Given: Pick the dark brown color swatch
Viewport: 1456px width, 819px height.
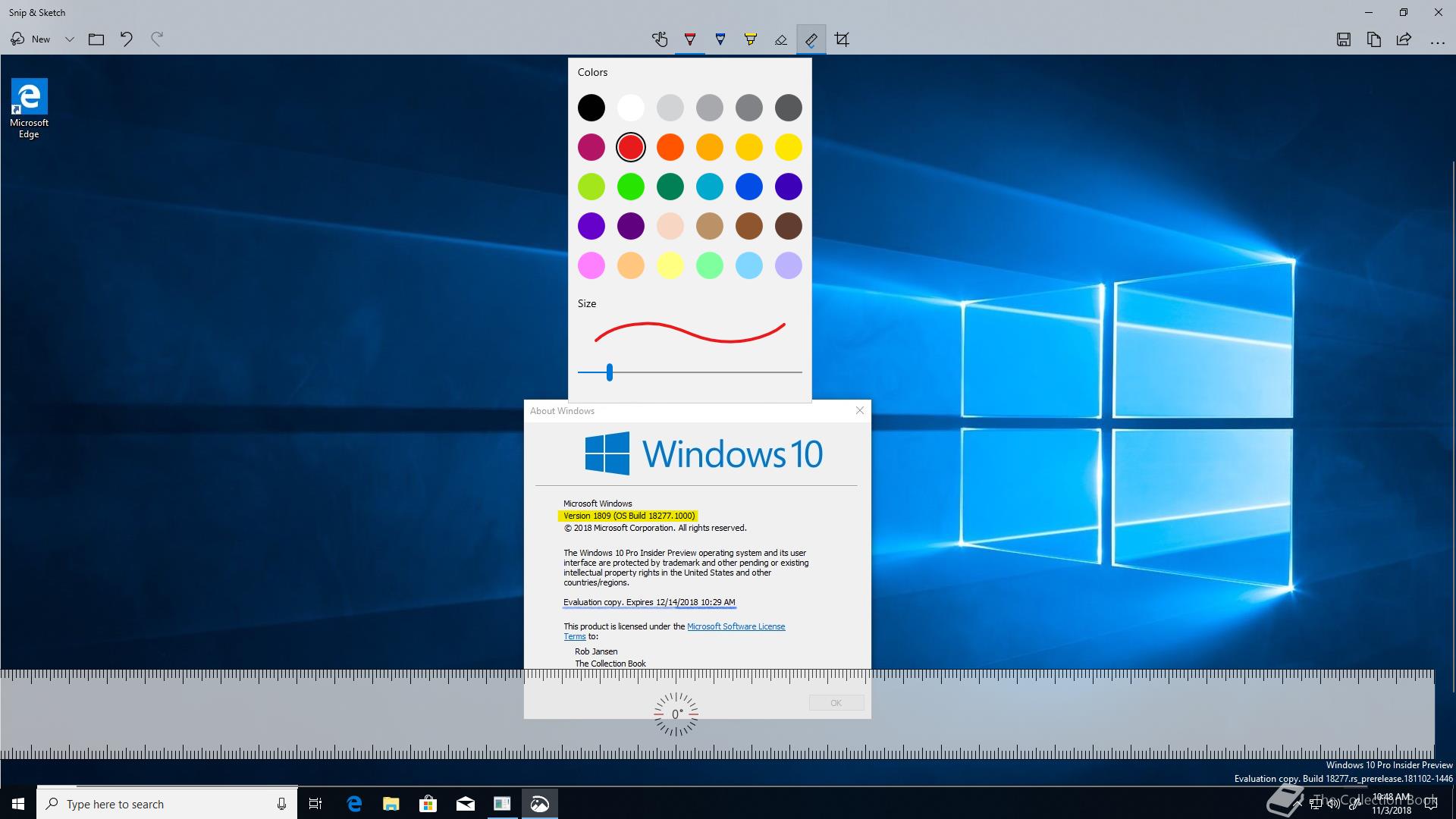Looking at the screenshot, I should point(789,226).
